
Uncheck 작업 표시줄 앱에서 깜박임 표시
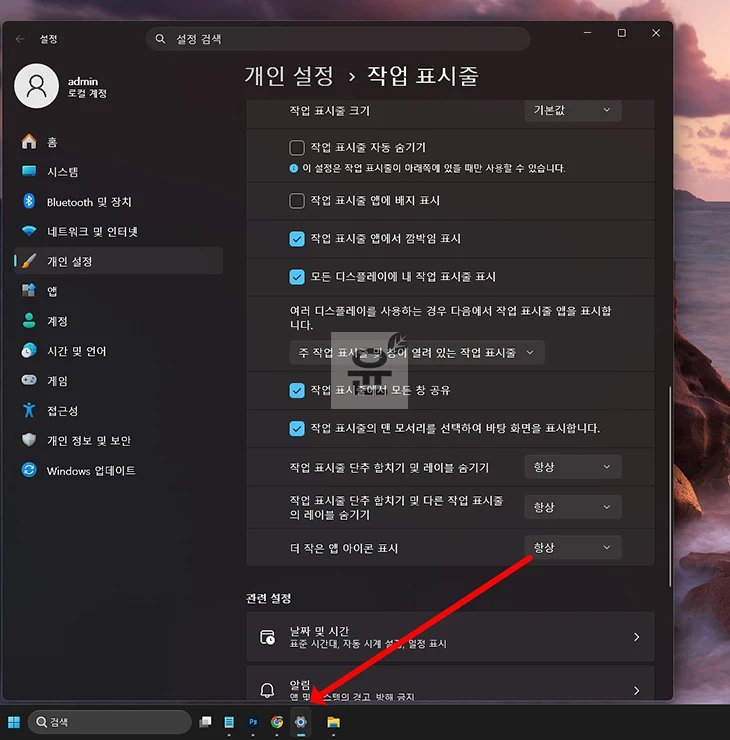pyautogui.click(x=297, y=239)
